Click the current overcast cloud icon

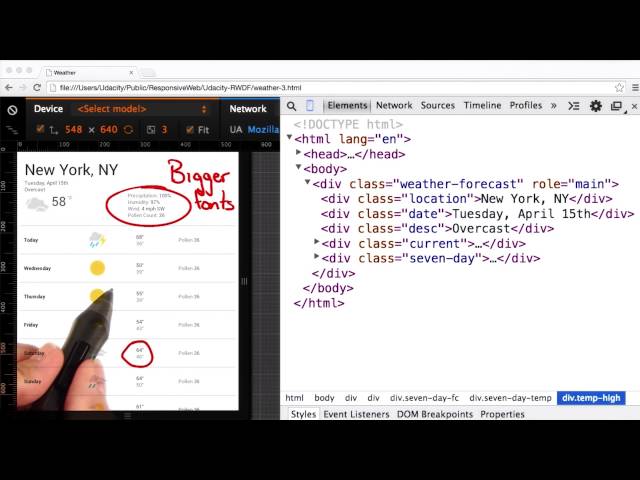tap(37, 204)
